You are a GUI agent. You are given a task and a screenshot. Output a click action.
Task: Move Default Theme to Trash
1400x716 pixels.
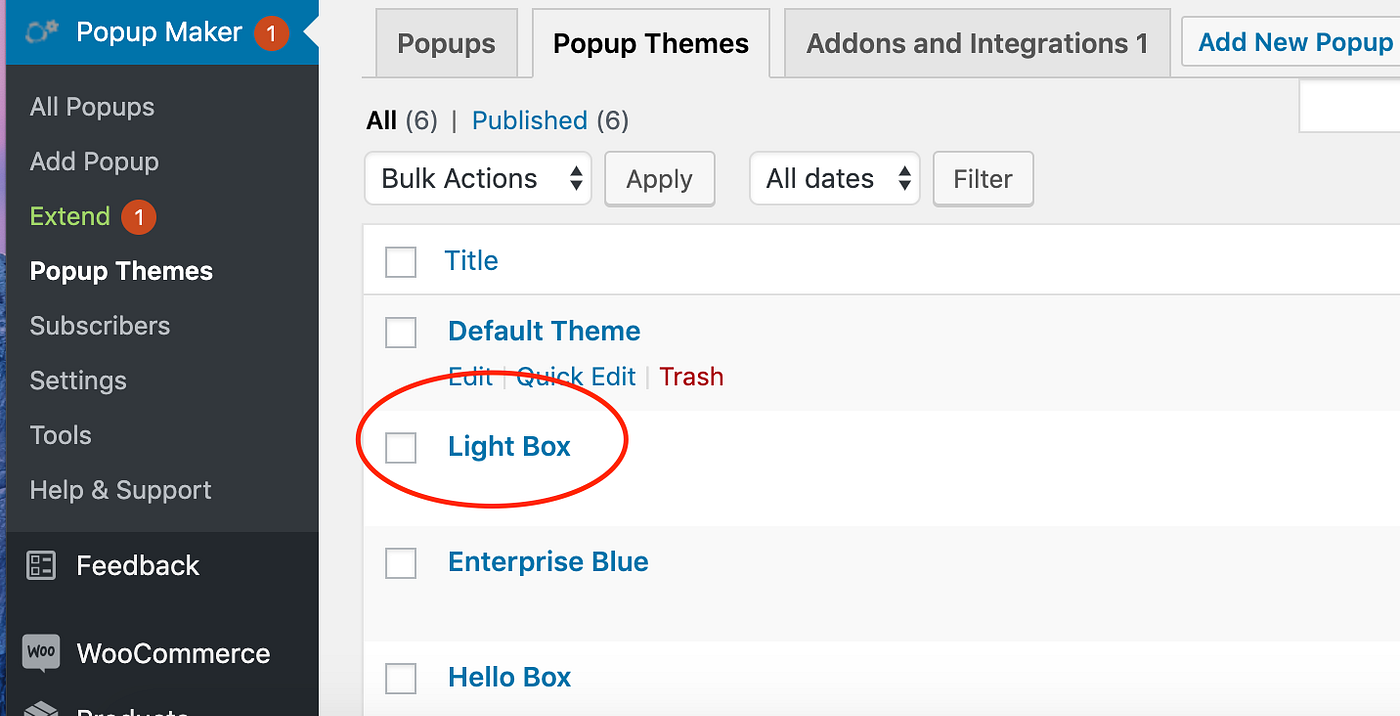click(691, 377)
